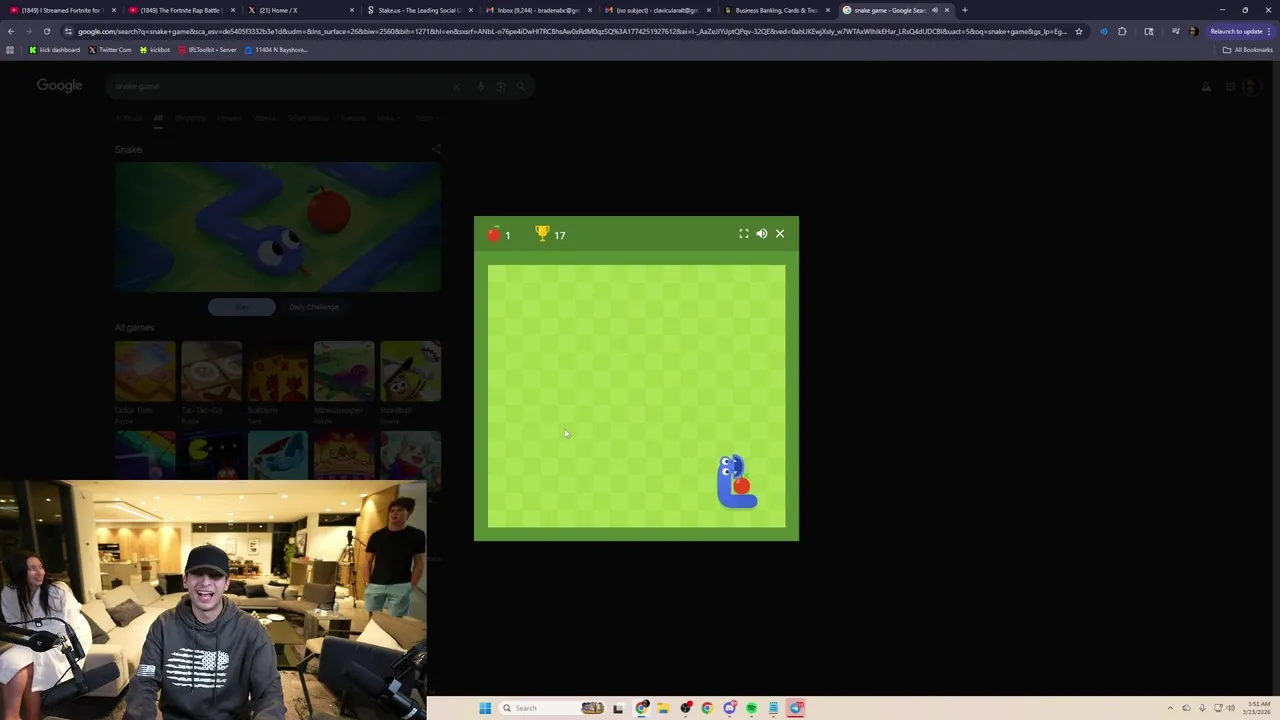This screenshot has height=720, width=1280.
Task: Bookmark this page with star icon
Action: click(1078, 31)
